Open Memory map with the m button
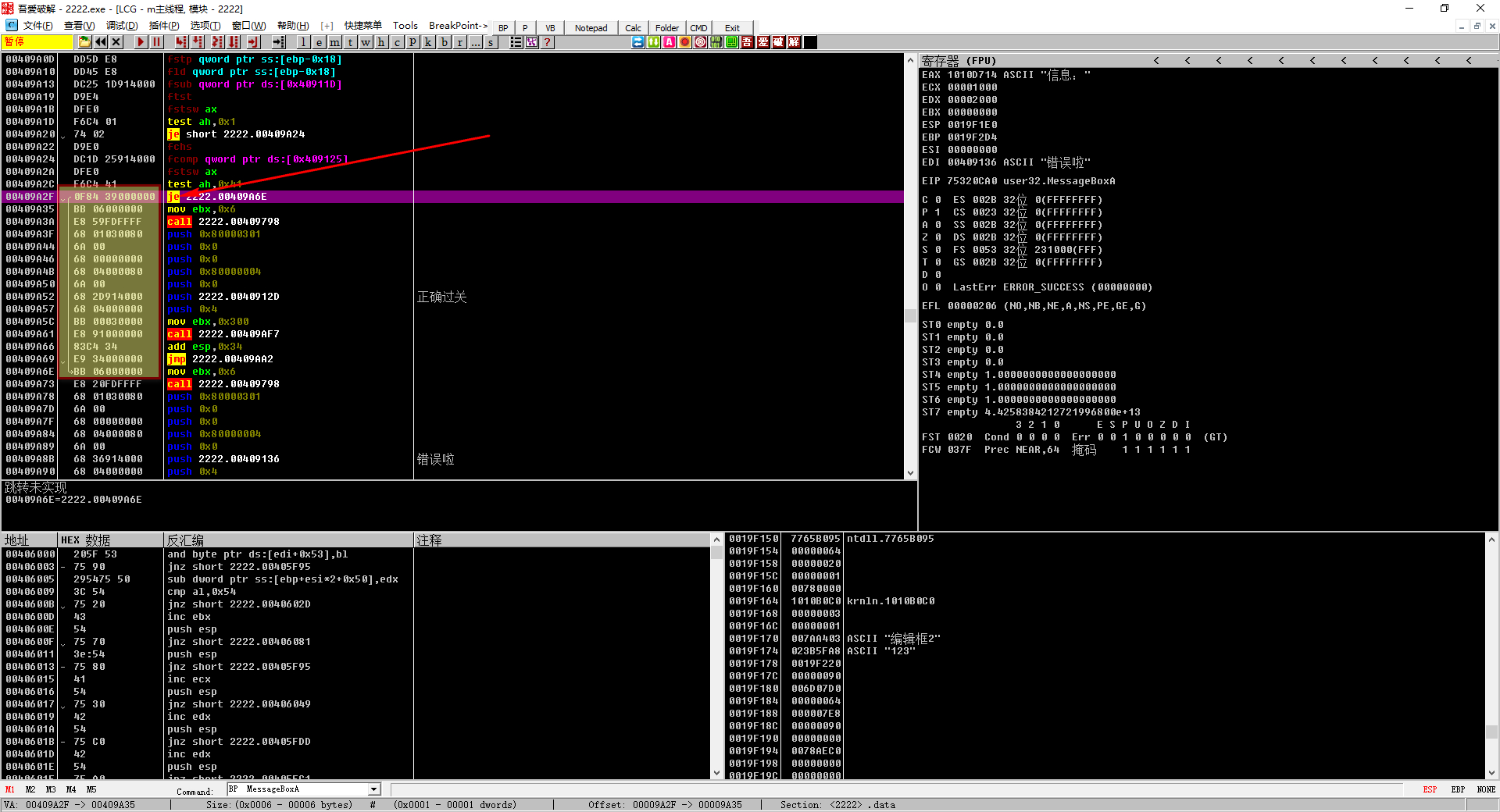This screenshot has width=1500, height=812. (x=334, y=42)
